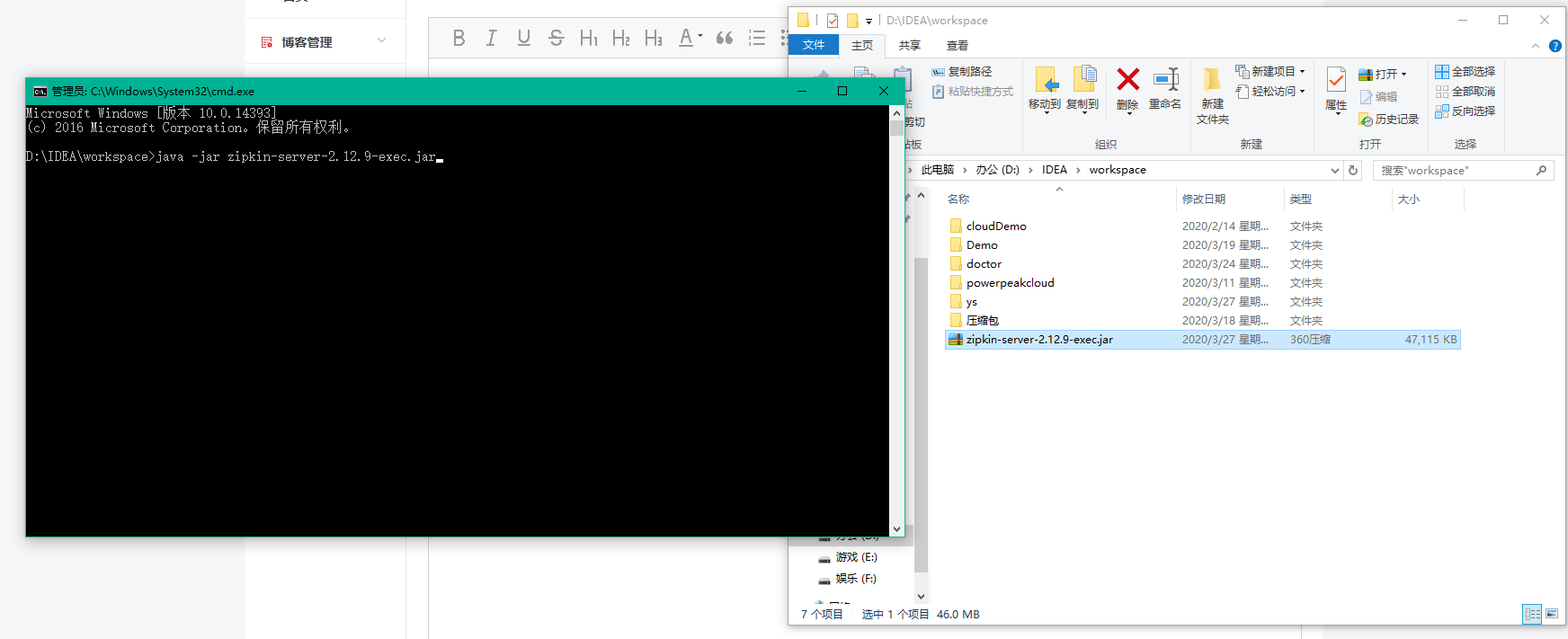The image size is (1568, 639).
Task: Open address bar history dropdown
Action: click(1334, 170)
